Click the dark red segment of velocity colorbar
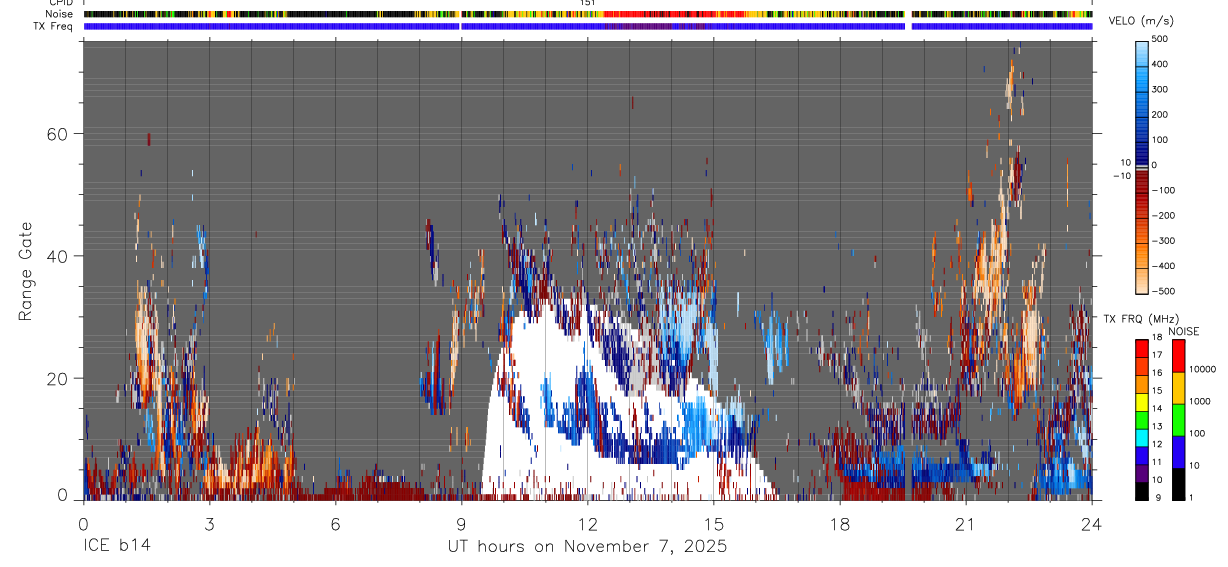This screenshot has width=1228, height=567. 1141,183
